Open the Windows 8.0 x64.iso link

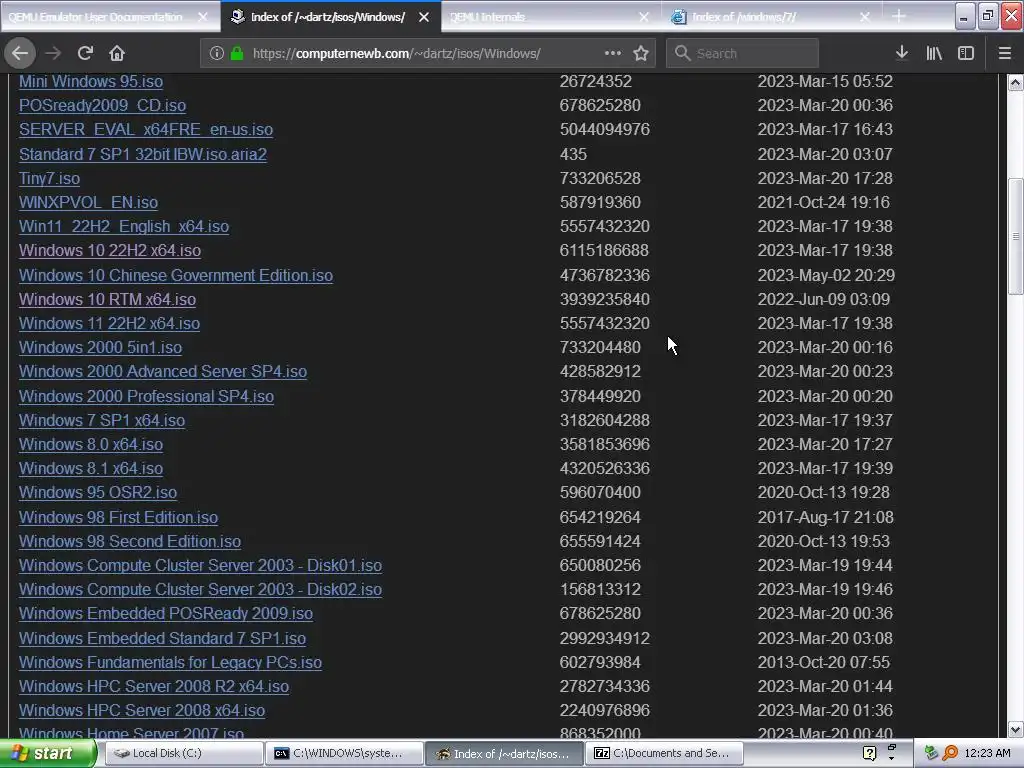click(91, 445)
